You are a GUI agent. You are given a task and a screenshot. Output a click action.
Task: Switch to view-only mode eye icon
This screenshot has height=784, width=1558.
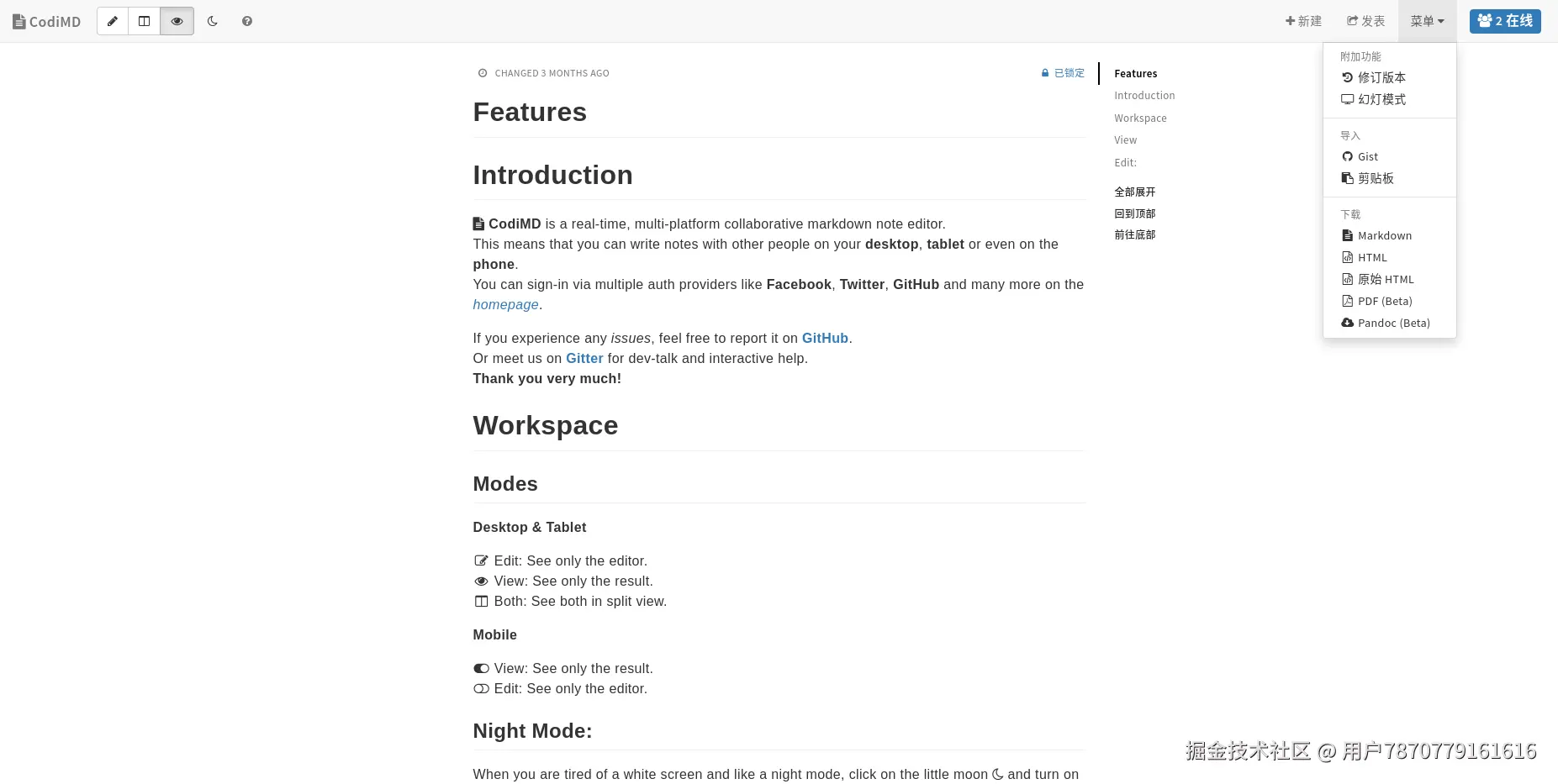[177, 21]
